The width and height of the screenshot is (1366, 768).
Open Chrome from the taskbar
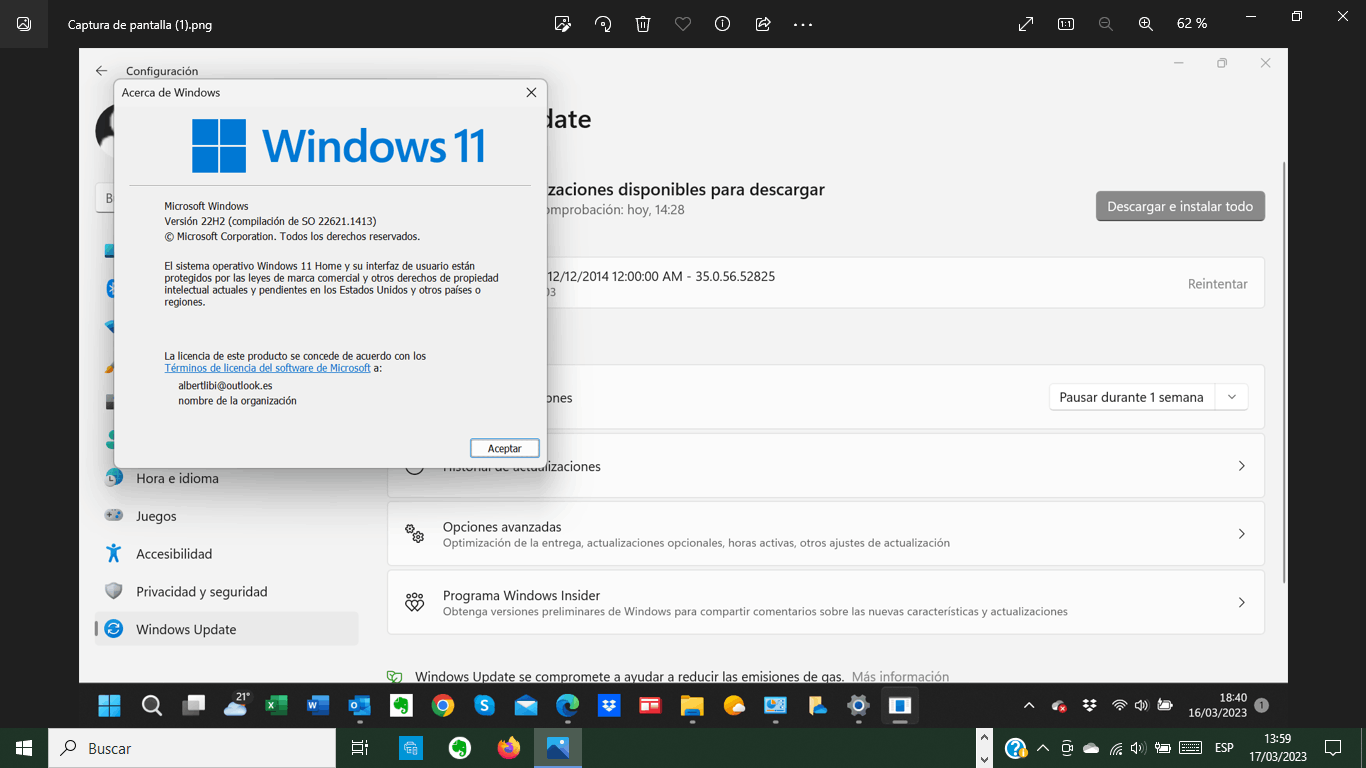coord(442,705)
